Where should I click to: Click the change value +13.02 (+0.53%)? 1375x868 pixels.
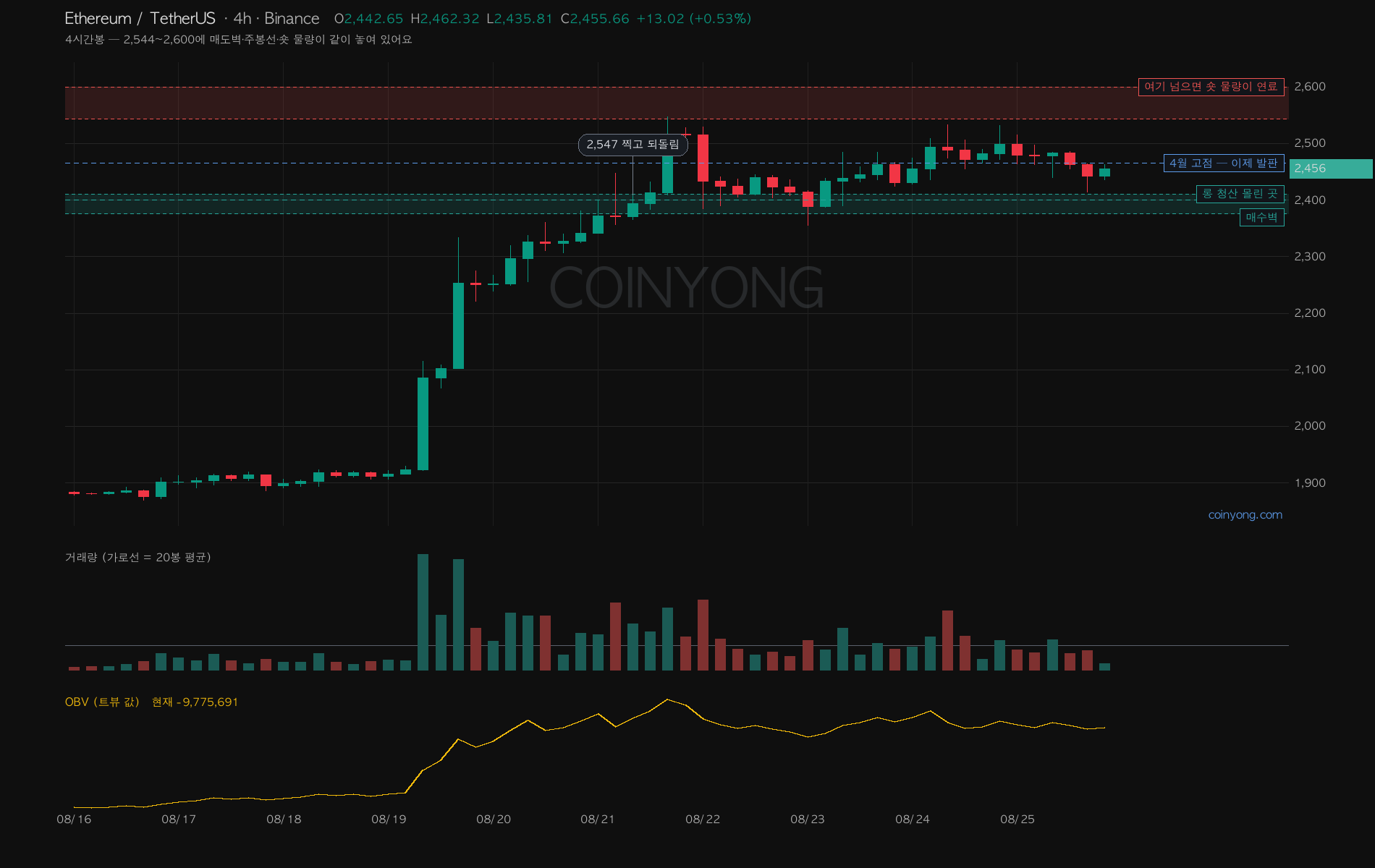(693, 19)
